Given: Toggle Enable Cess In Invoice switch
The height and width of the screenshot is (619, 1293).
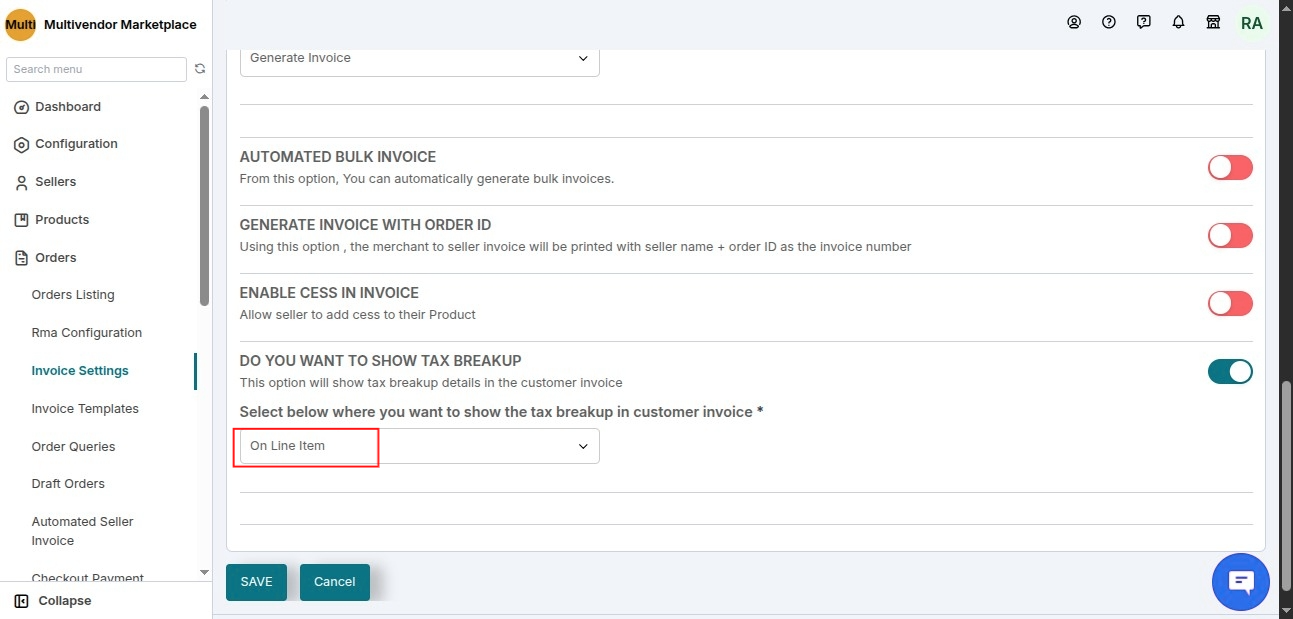Looking at the screenshot, I should click(x=1230, y=303).
